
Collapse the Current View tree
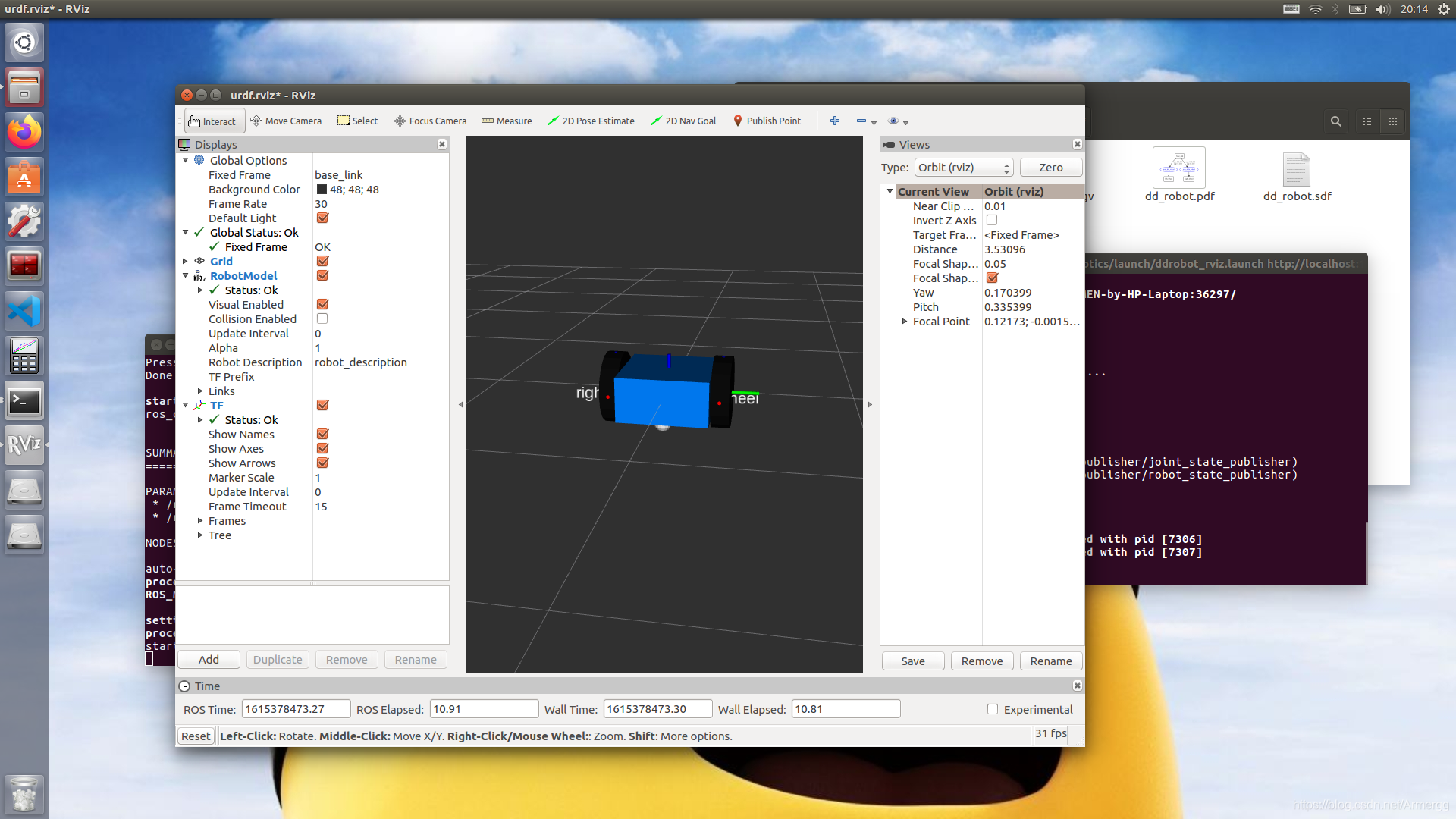pyautogui.click(x=890, y=192)
